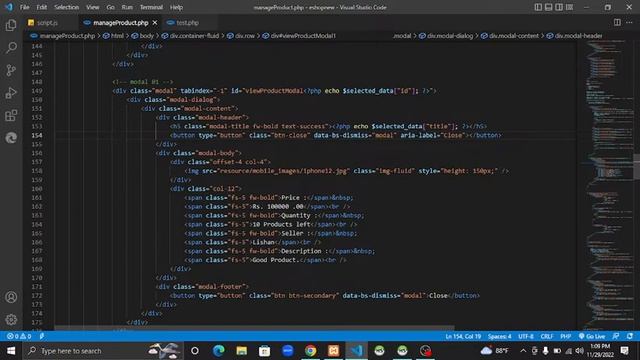This screenshot has height=360, width=640.
Task: Click the 'Lishan' text on line 166
Action: 263,242
